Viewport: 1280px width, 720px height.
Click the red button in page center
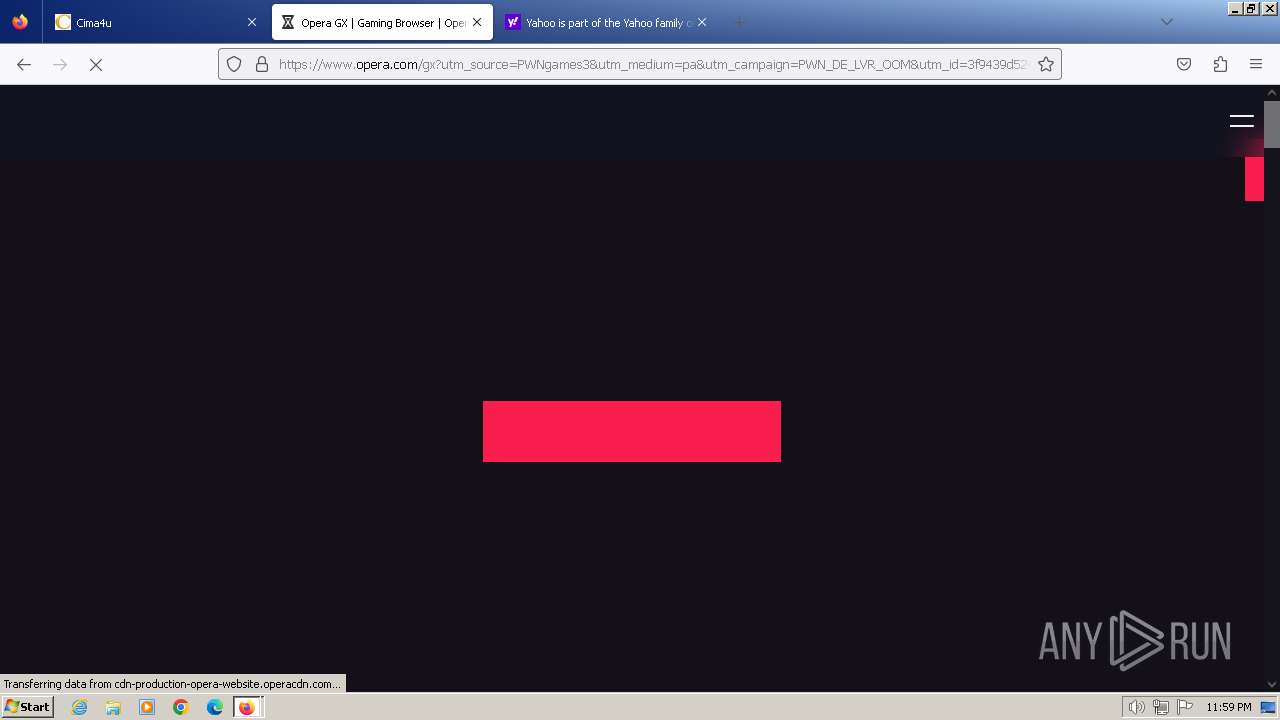click(632, 432)
